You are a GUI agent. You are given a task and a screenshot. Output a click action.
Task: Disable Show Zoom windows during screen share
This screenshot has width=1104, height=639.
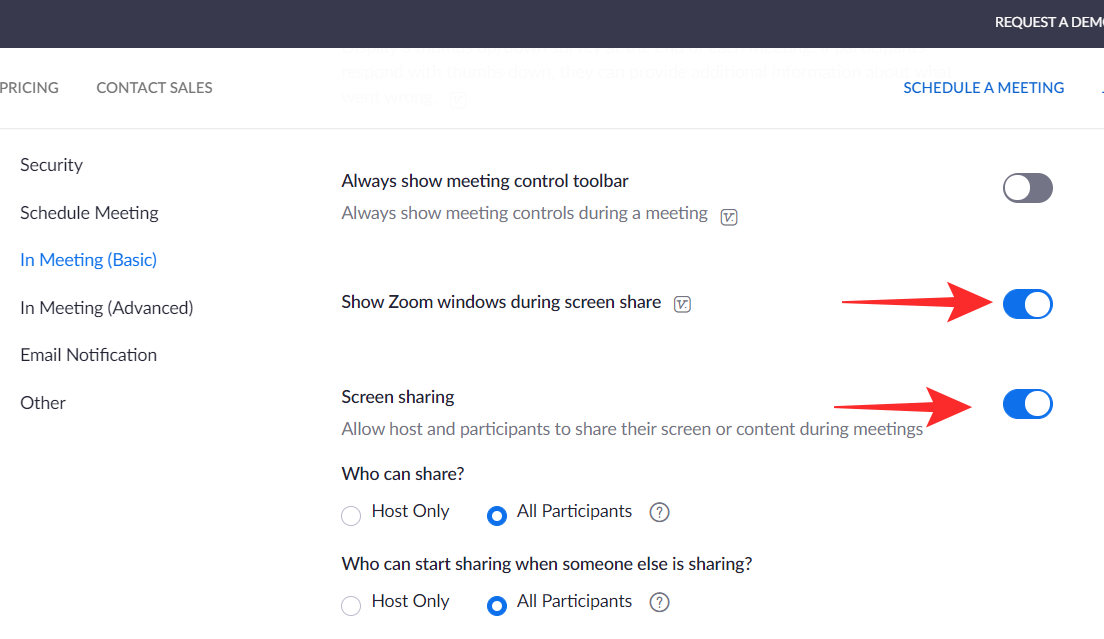pos(1027,304)
